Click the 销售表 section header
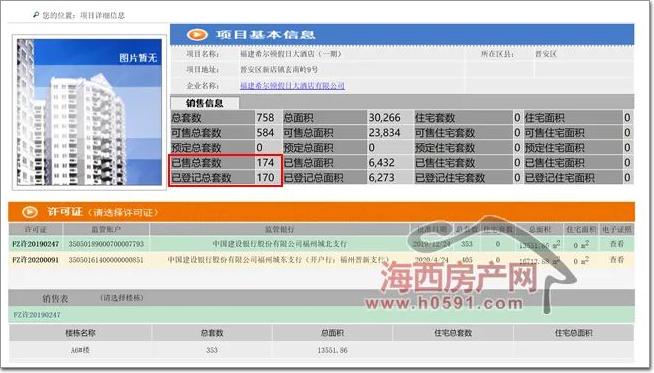 point(55,298)
